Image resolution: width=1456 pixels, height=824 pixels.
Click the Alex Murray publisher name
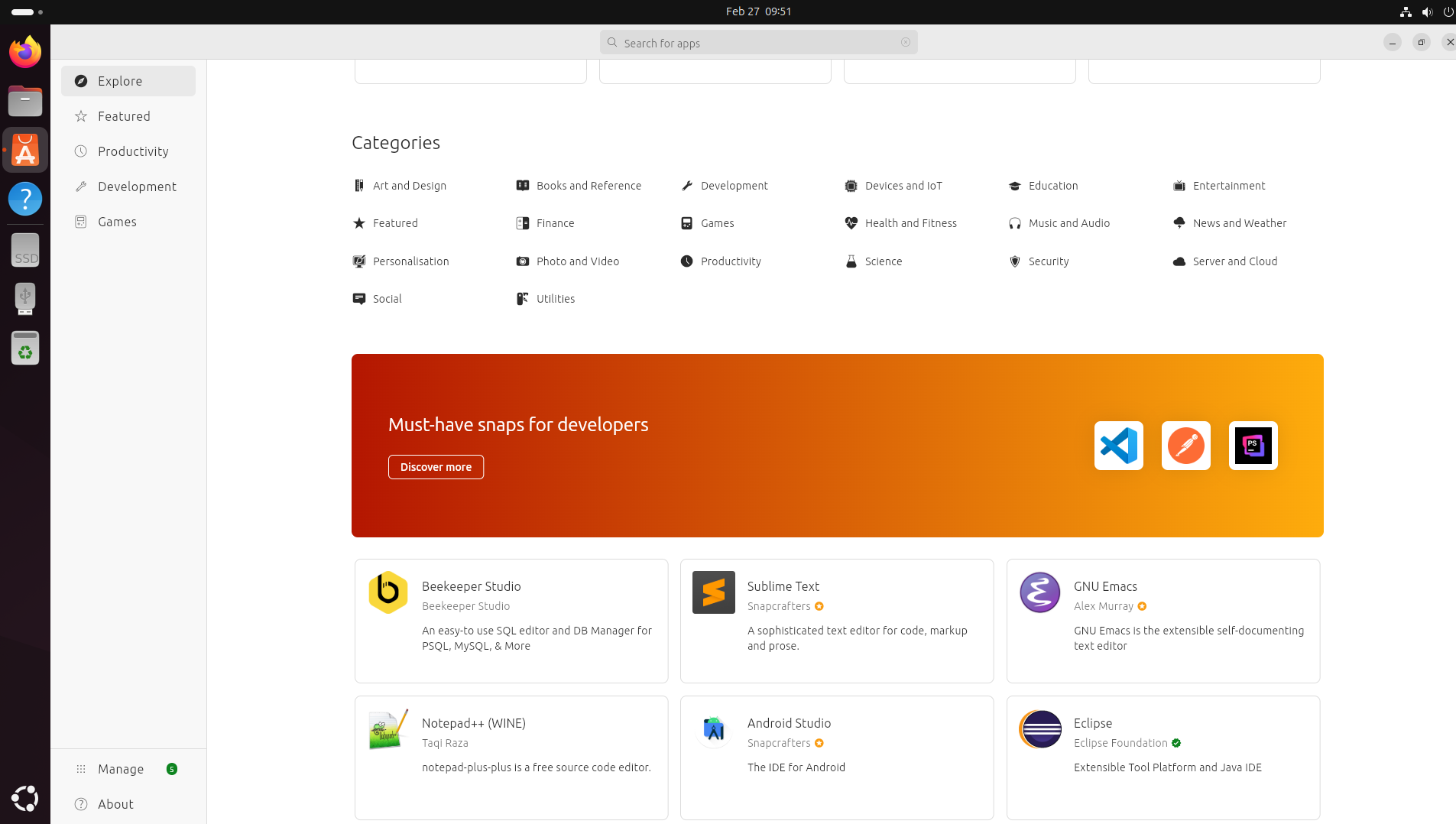click(1104, 606)
